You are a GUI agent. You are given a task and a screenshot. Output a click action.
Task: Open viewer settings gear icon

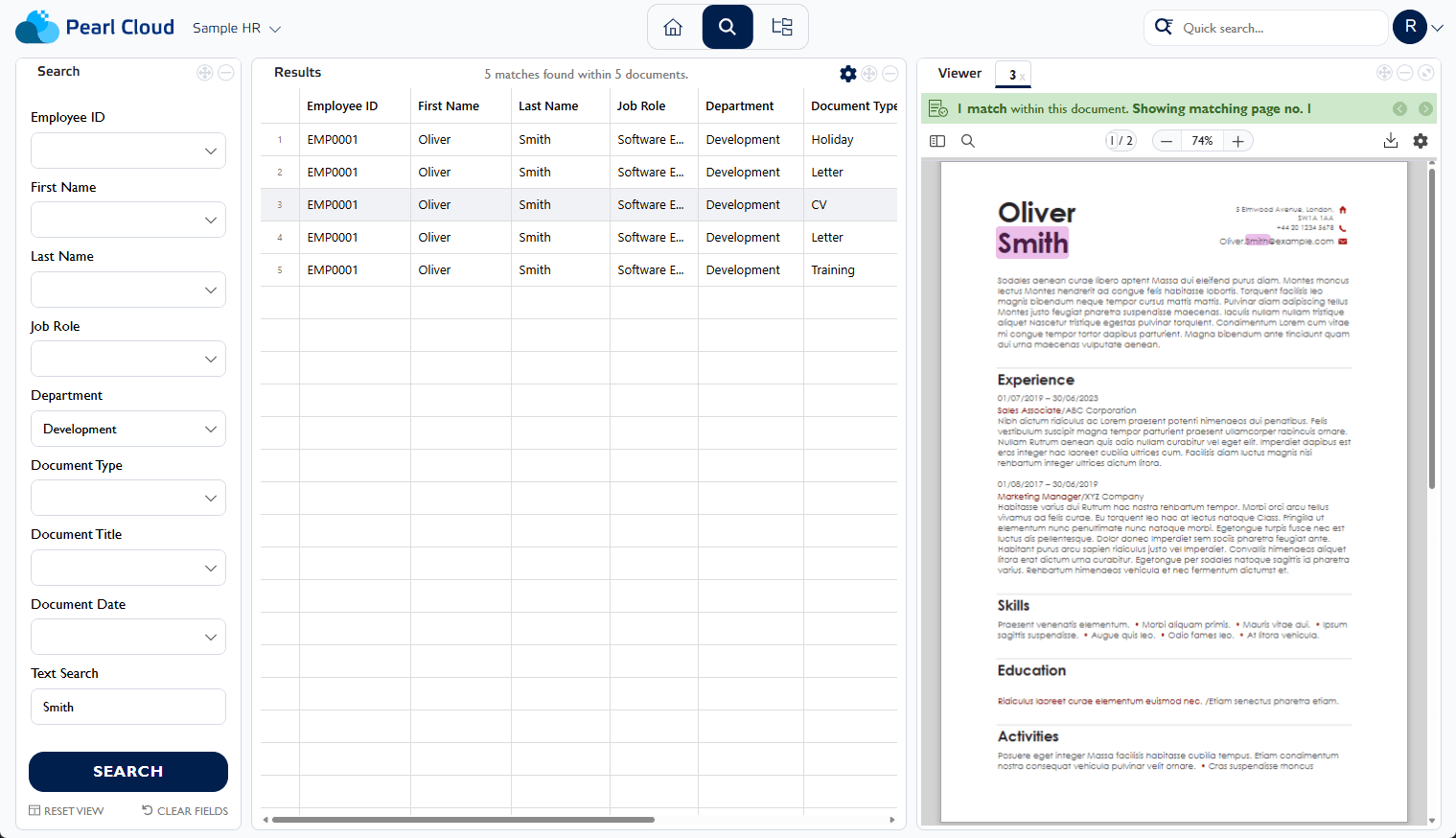pyautogui.click(x=1421, y=141)
